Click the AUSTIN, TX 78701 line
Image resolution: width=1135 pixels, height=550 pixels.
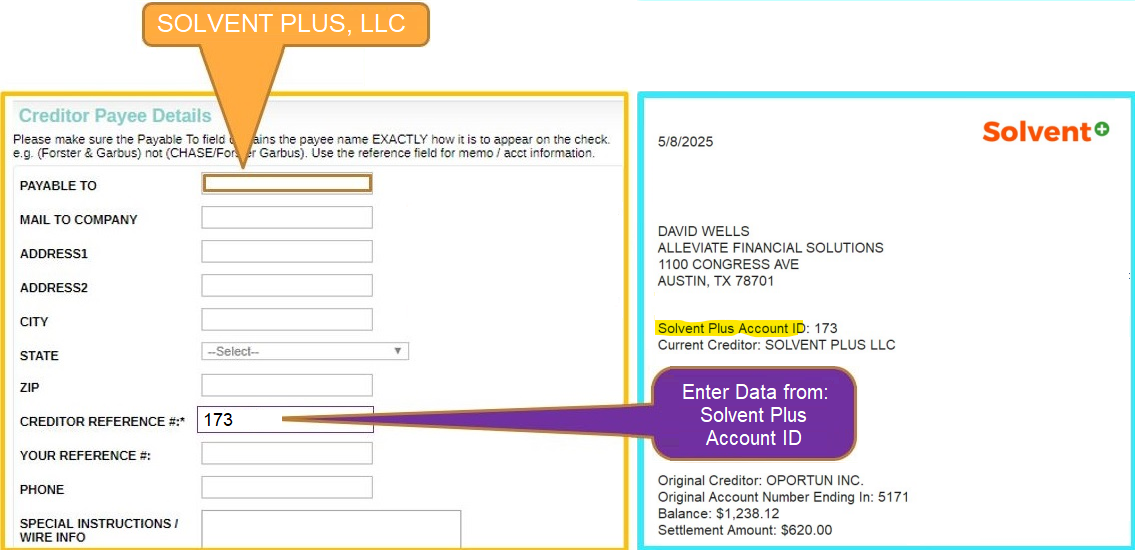click(716, 282)
